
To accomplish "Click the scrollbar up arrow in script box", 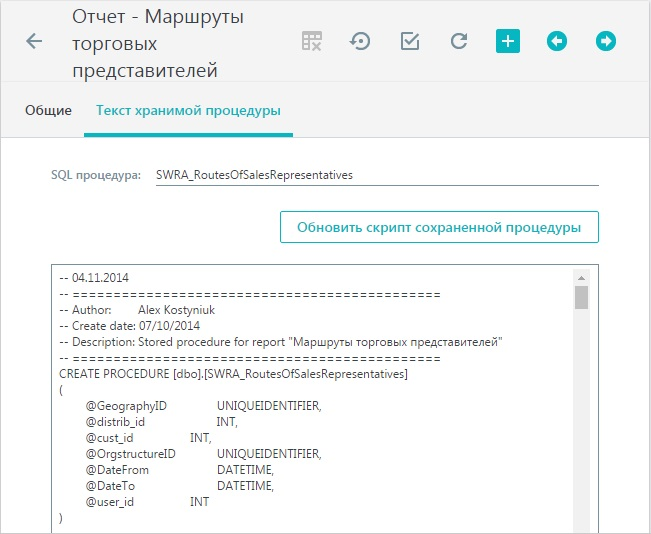I will 581,278.
